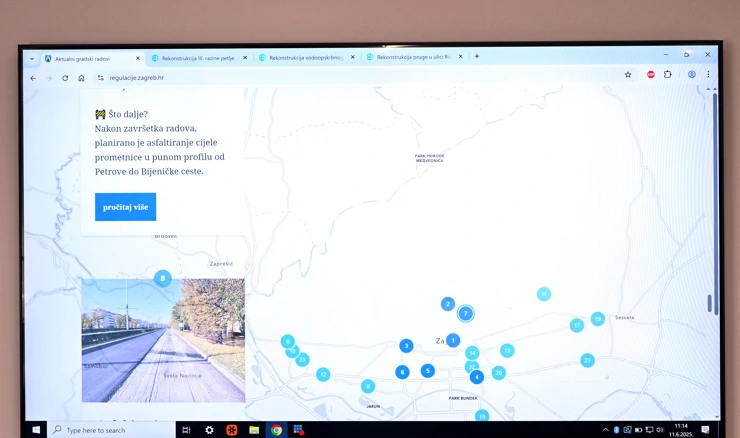The image size is (740, 438).
Task: Select map marker number 5
Action: 428,371
